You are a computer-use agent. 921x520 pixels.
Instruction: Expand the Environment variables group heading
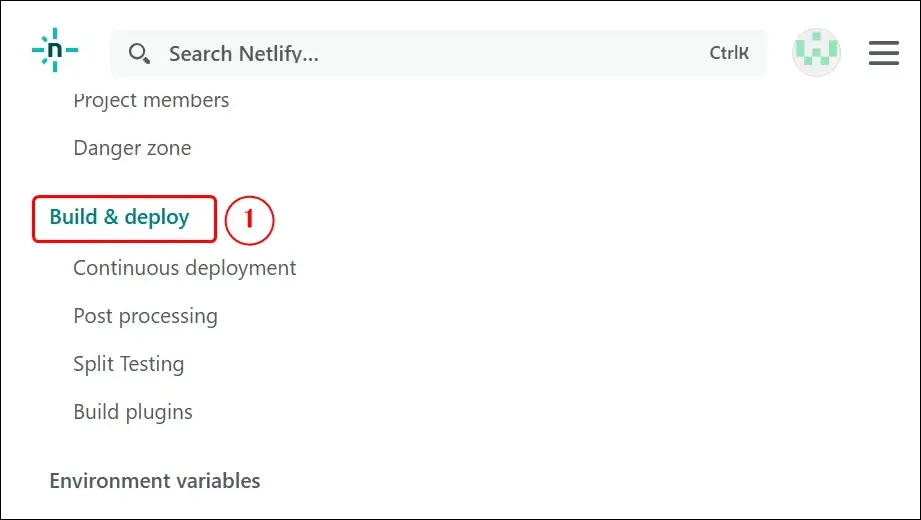(x=155, y=480)
